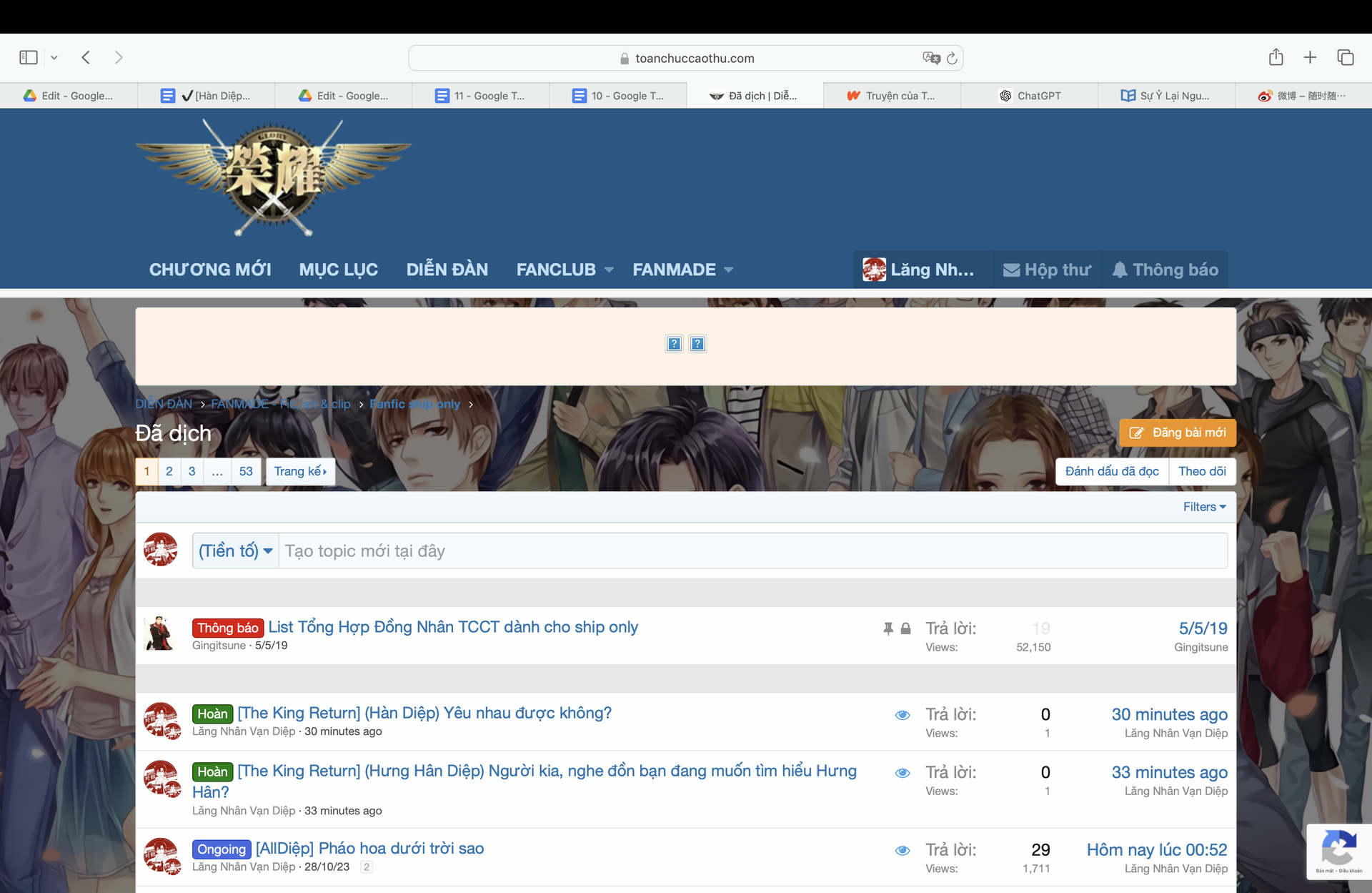
Task: Open CHƯƠNG MỚI menu item
Action: tap(210, 270)
